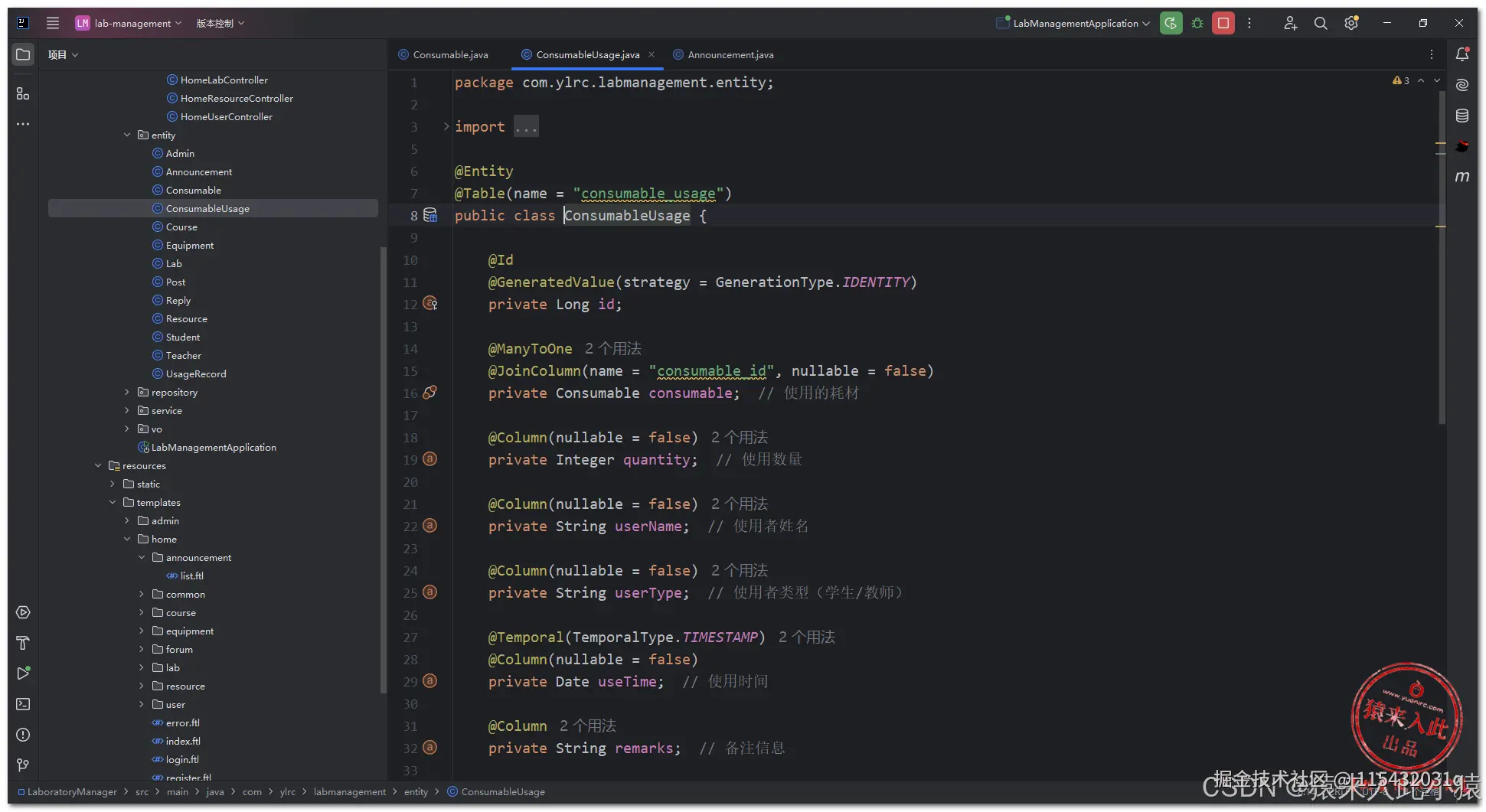Open the Project tool window folder icon
This screenshot has height=812, width=1486.
point(23,54)
